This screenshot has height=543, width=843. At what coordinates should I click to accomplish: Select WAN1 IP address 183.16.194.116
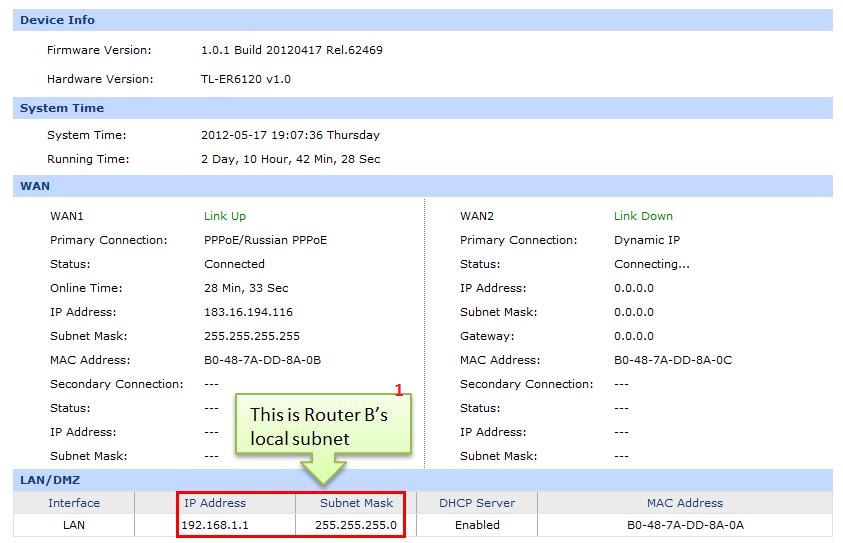(248, 312)
